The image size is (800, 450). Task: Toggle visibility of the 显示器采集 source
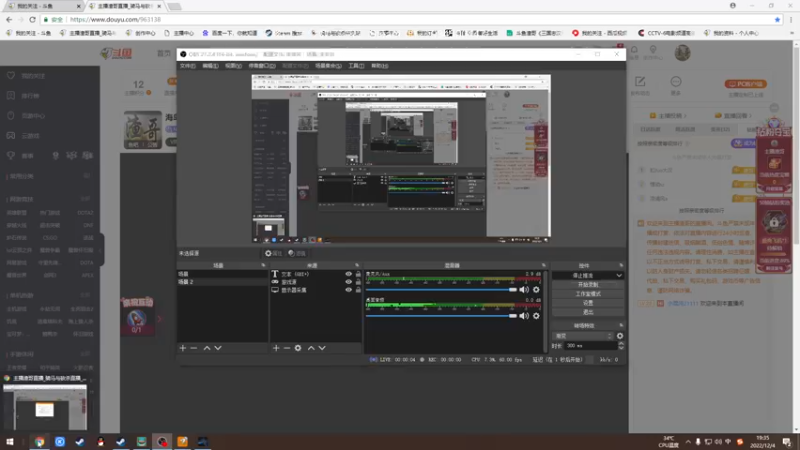pos(348,290)
